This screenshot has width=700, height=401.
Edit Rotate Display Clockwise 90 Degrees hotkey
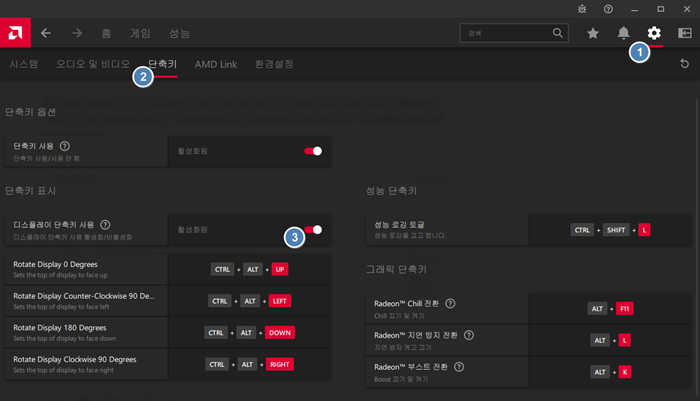click(x=250, y=364)
